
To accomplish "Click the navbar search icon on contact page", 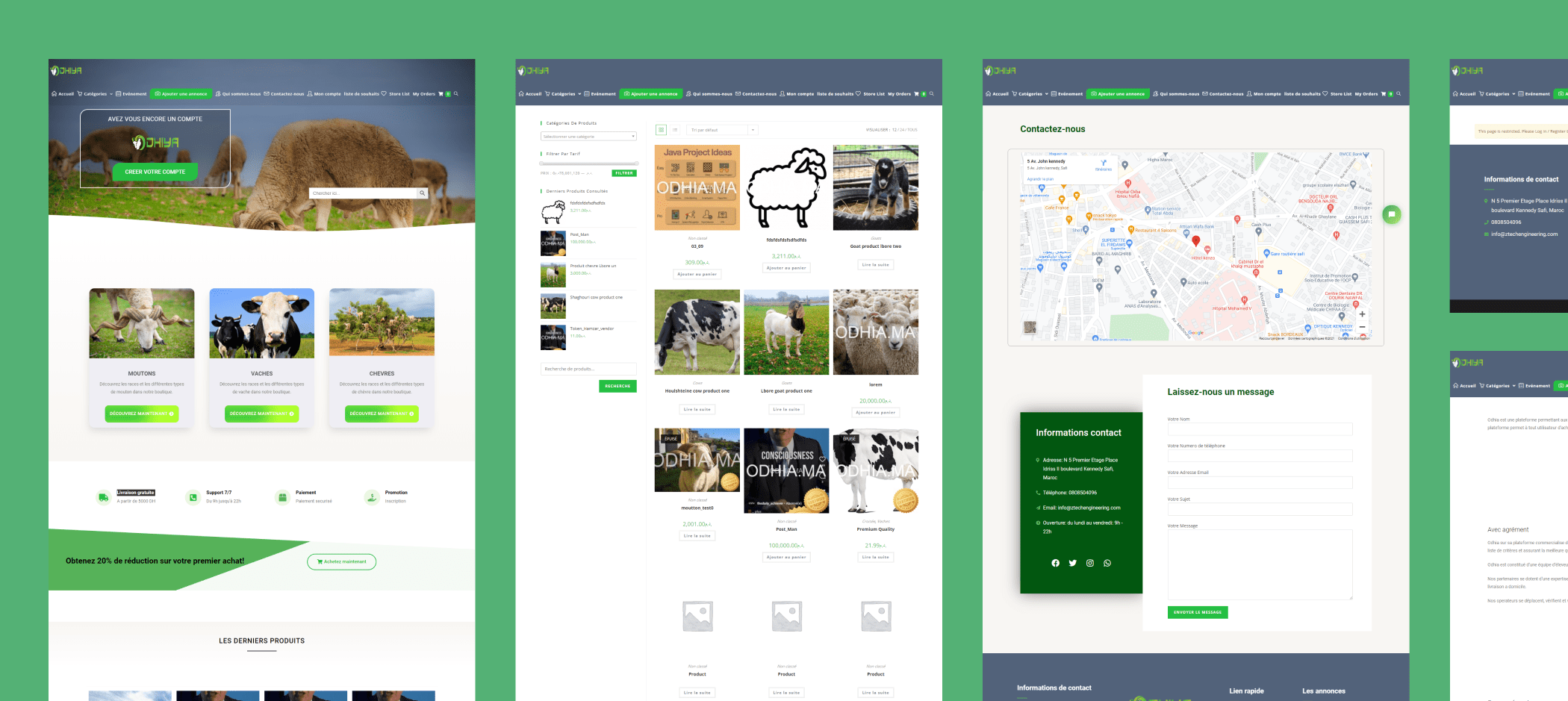I will 1399,94.
